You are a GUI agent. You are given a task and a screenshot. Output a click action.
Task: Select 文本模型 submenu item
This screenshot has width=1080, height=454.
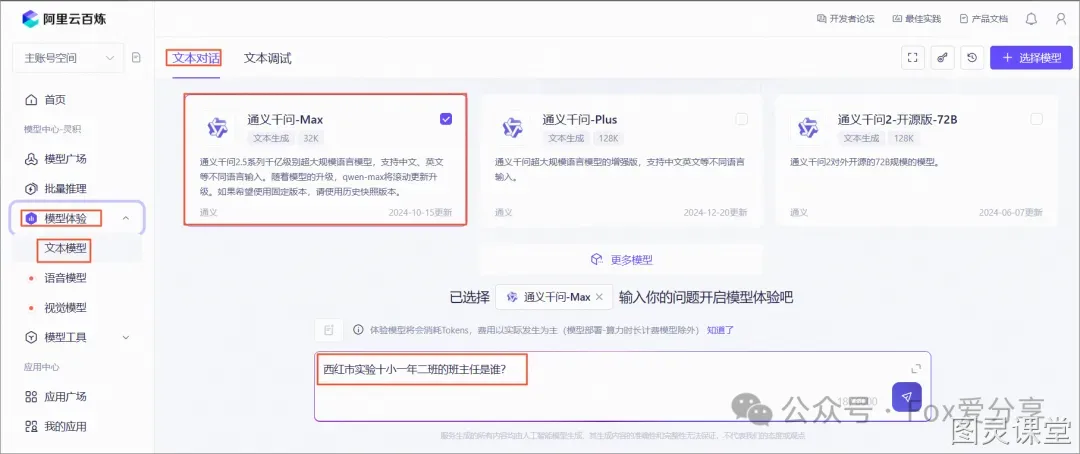tap(65, 248)
